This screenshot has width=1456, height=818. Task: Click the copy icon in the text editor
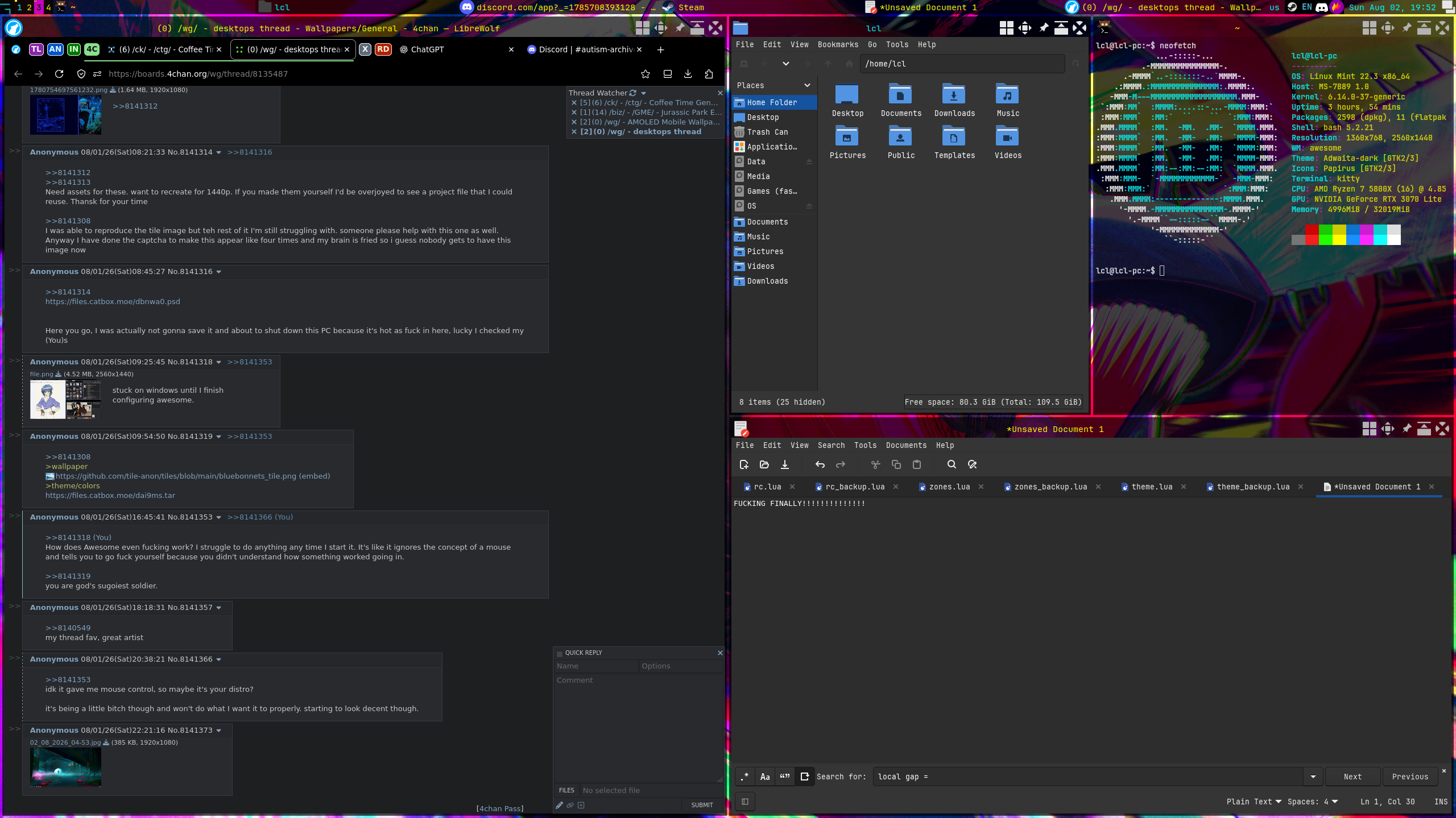tap(896, 464)
